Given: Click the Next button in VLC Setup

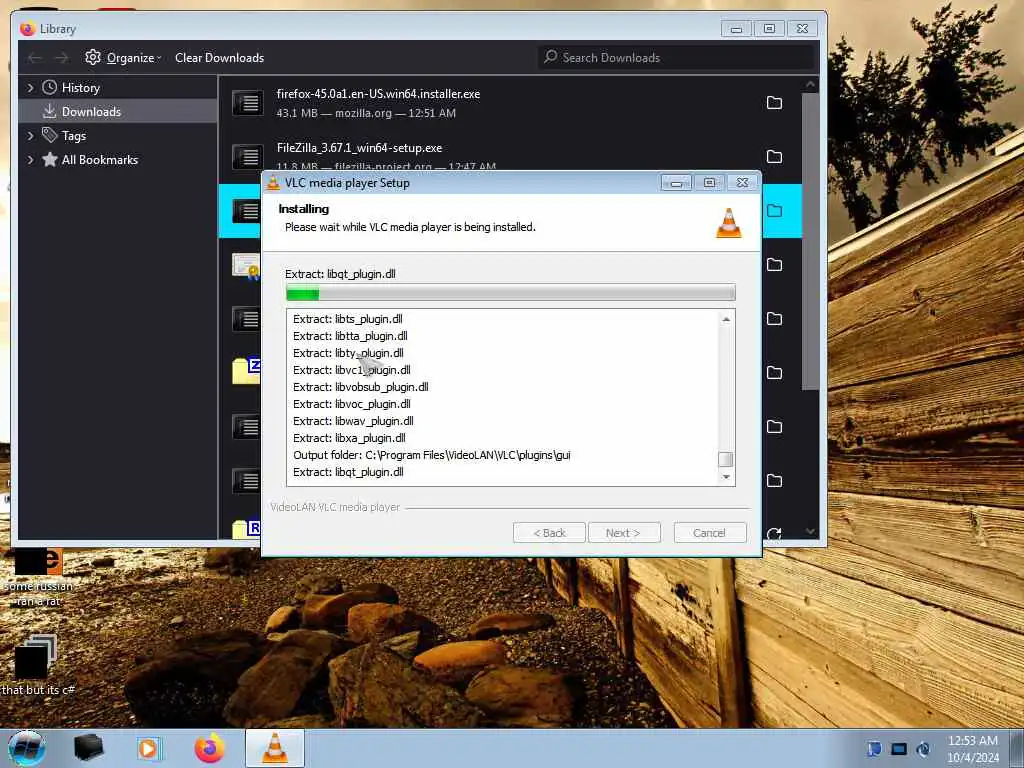Looking at the screenshot, I should pyautogui.click(x=624, y=533).
